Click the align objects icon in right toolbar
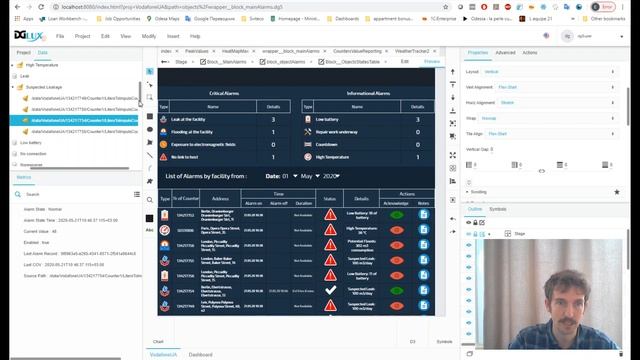 (x=453, y=181)
